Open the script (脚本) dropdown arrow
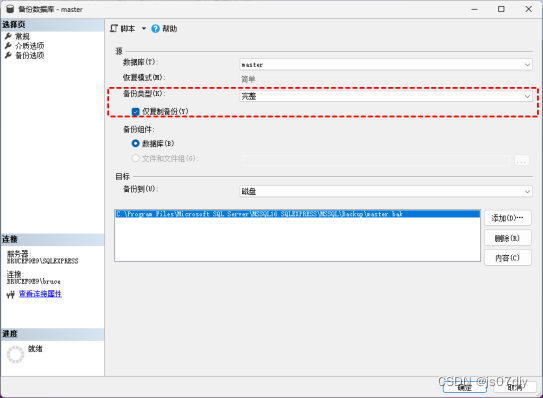Image resolution: width=543 pixels, height=398 pixels. click(x=144, y=28)
